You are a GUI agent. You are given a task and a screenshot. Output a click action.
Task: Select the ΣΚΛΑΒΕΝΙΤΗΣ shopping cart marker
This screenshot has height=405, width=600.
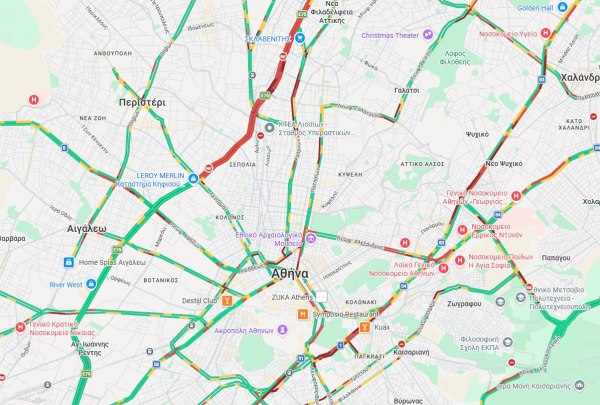pyautogui.click(x=300, y=38)
